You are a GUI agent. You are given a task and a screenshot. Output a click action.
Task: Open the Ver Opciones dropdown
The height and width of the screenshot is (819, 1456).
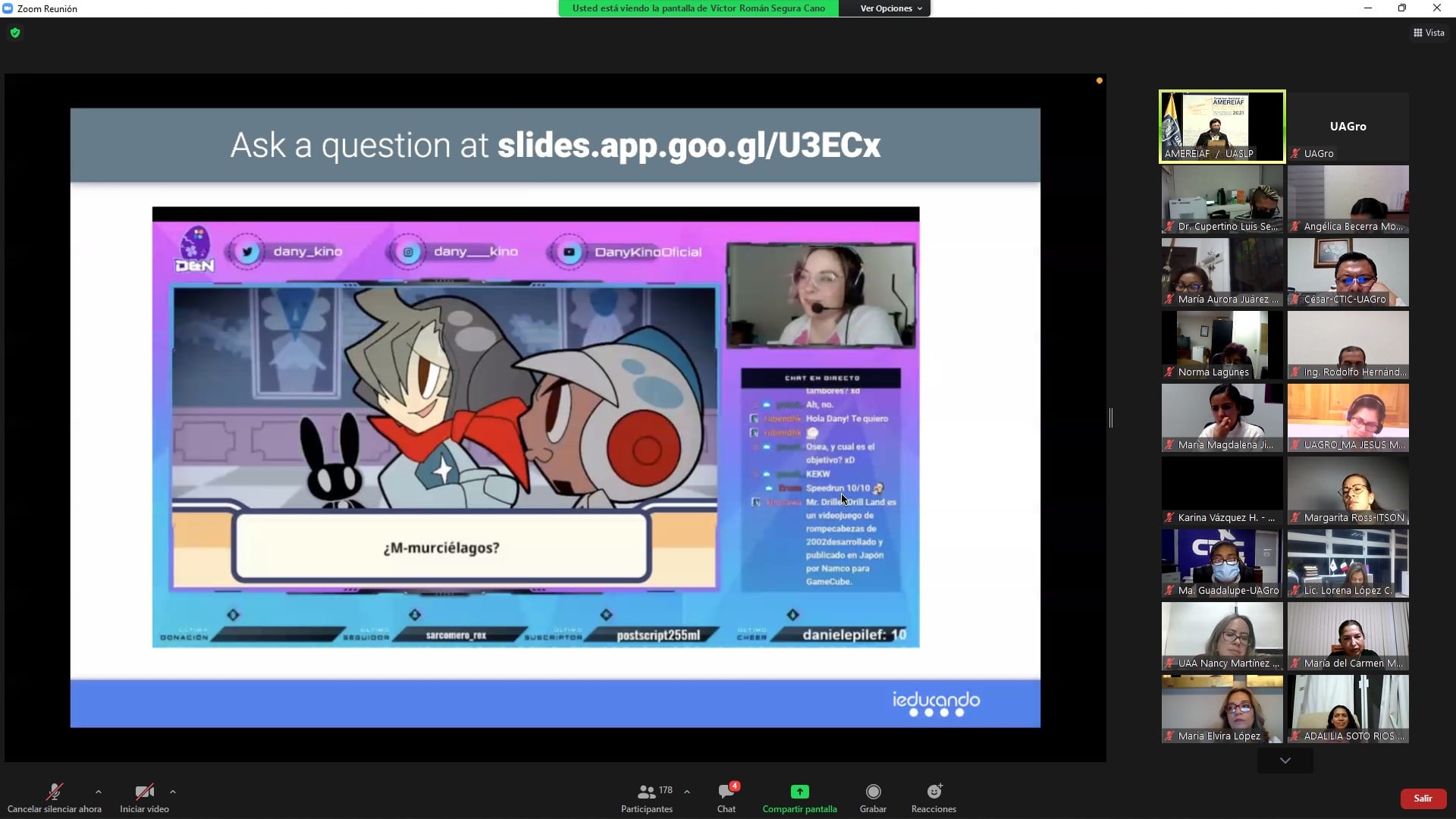click(890, 8)
